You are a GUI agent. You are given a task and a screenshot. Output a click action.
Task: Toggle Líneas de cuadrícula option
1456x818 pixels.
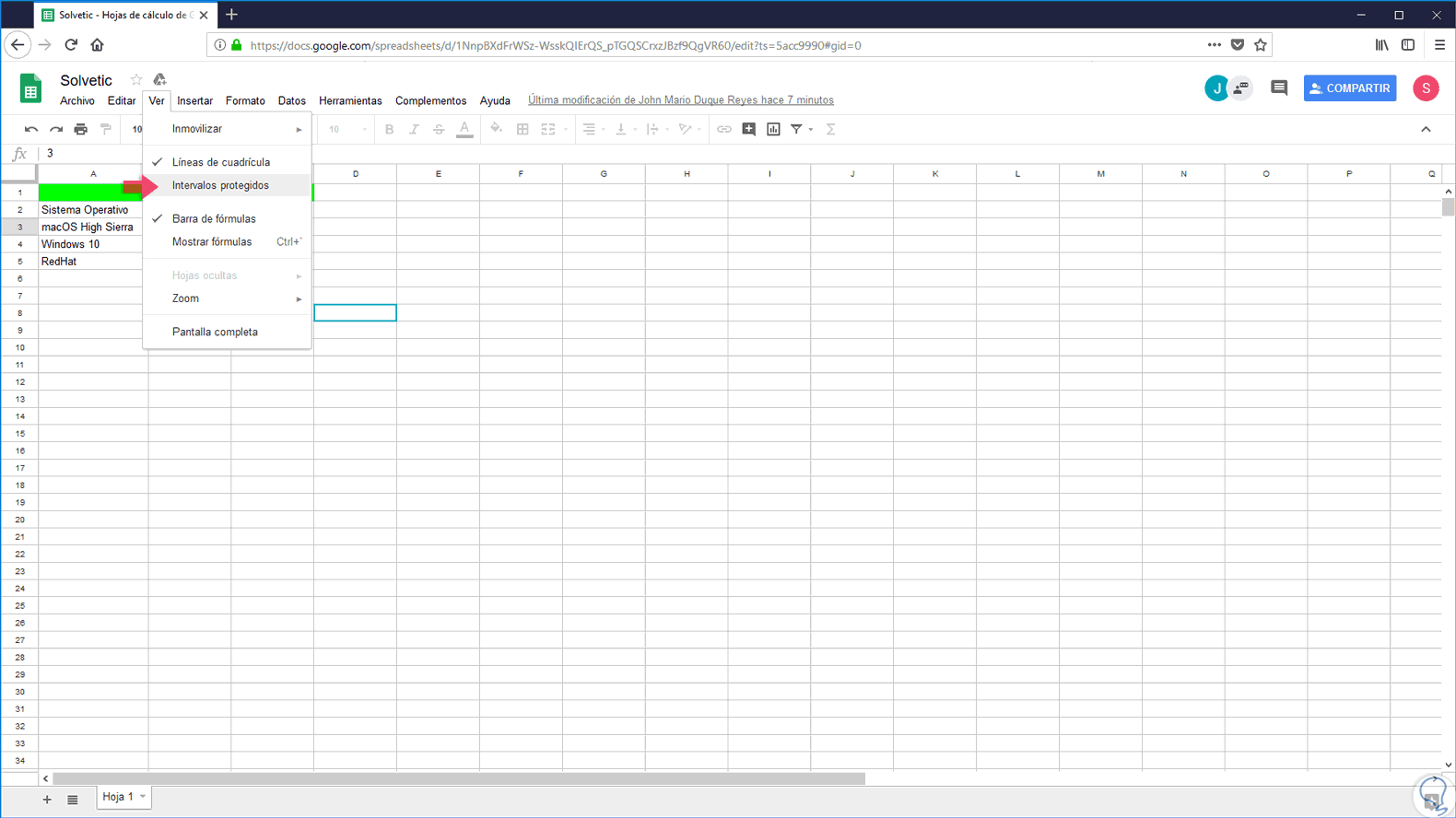[227, 162]
